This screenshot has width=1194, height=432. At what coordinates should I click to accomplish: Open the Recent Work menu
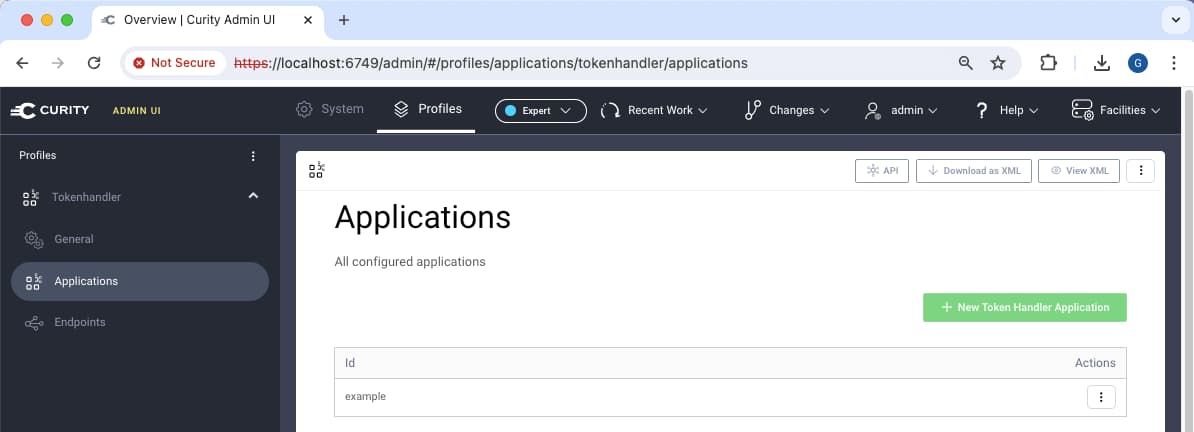(x=654, y=110)
